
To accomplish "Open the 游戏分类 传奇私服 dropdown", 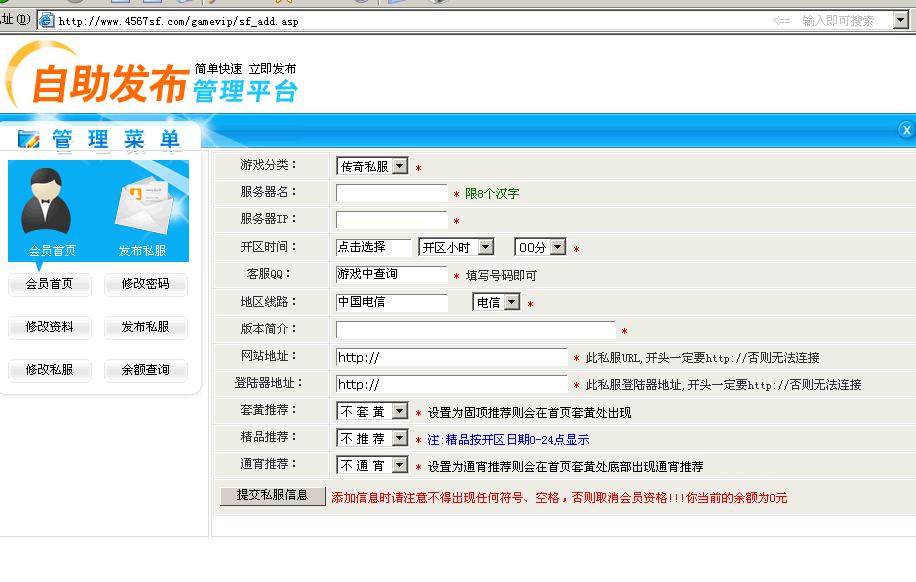I will point(372,166).
